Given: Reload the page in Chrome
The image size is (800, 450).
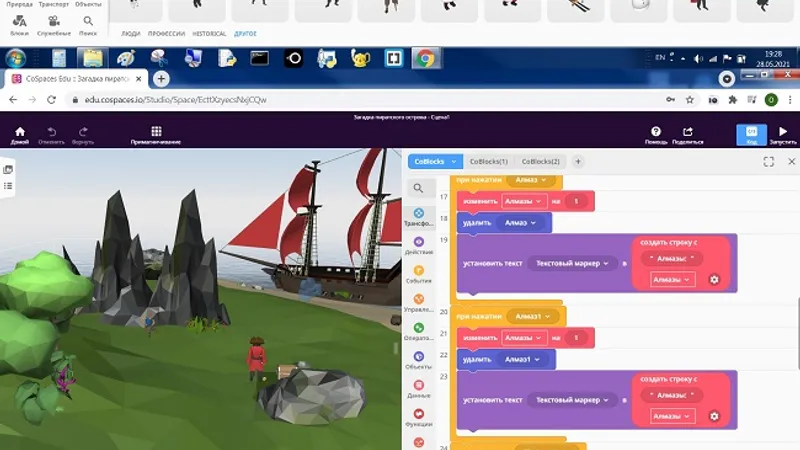Looking at the screenshot, I should click(x=51, y=99).
